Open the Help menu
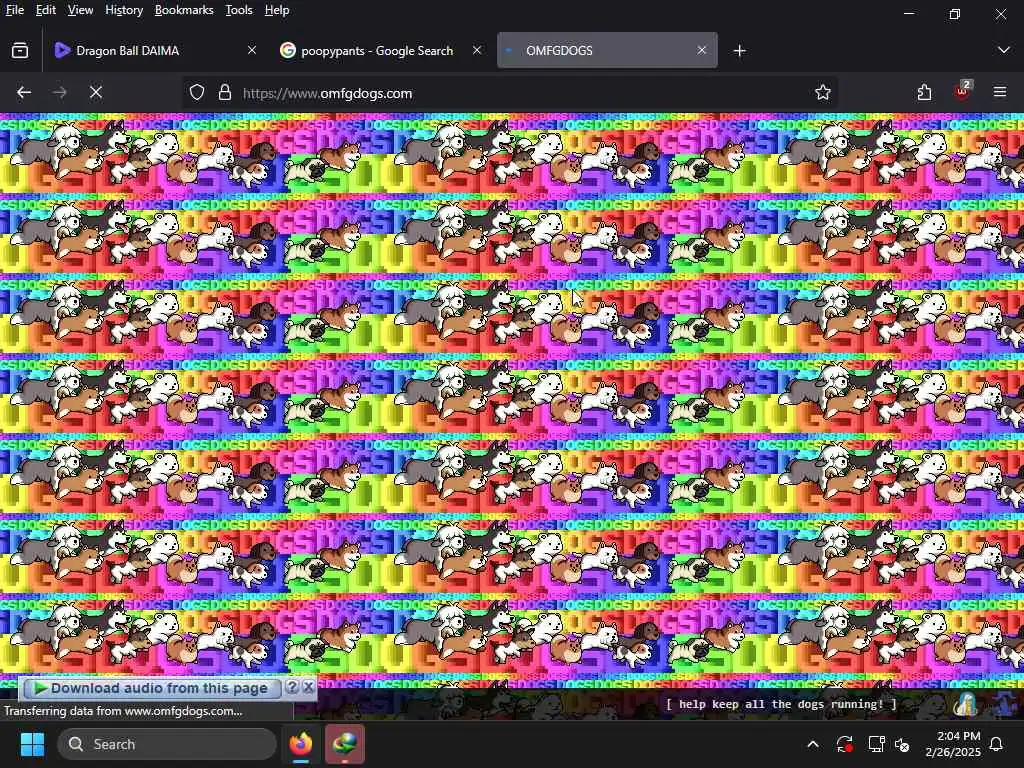Viewport: 1024px width, 768px height. (277, 10)
